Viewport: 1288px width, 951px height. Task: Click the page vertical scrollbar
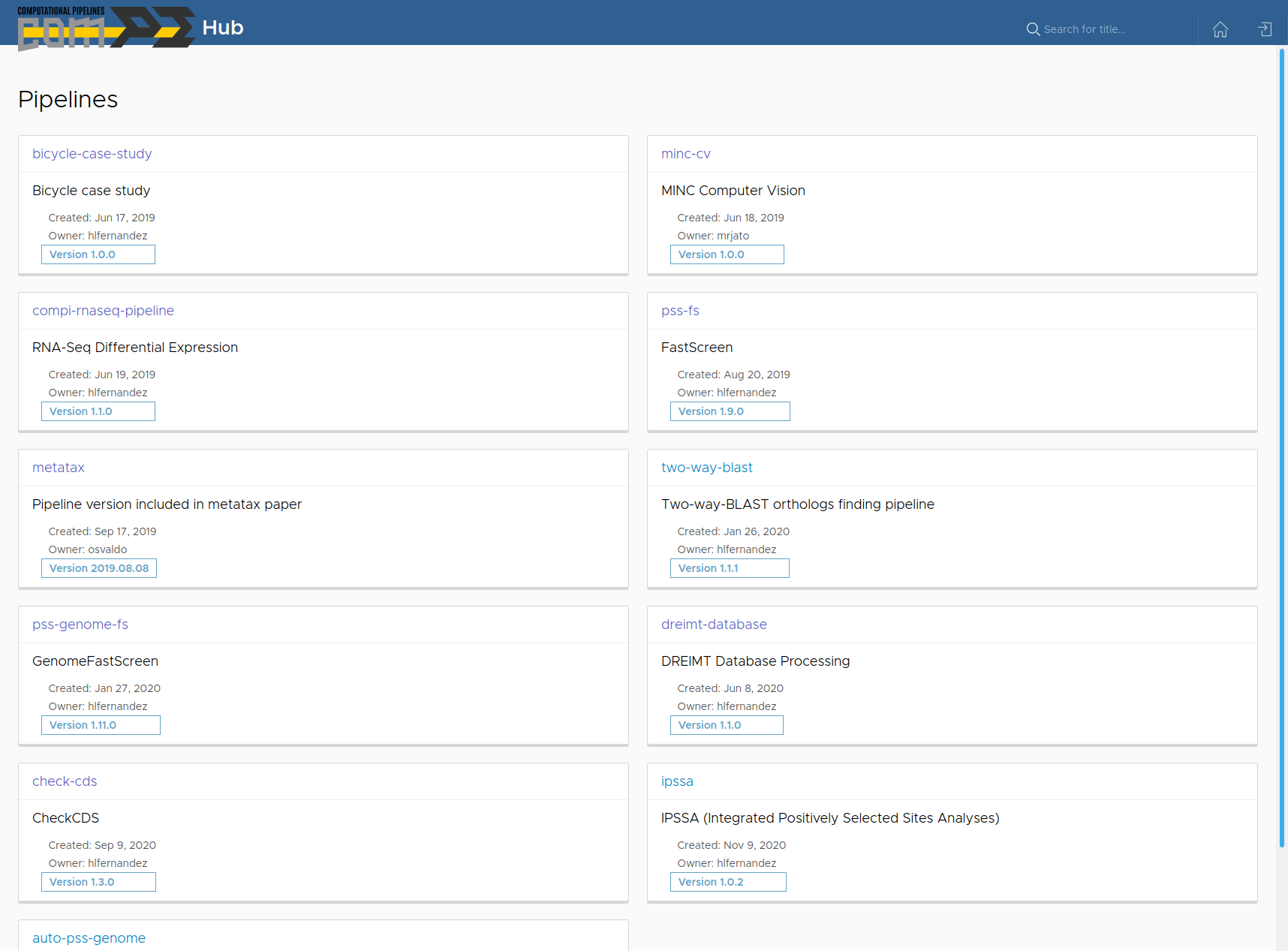pos(1281,450)
